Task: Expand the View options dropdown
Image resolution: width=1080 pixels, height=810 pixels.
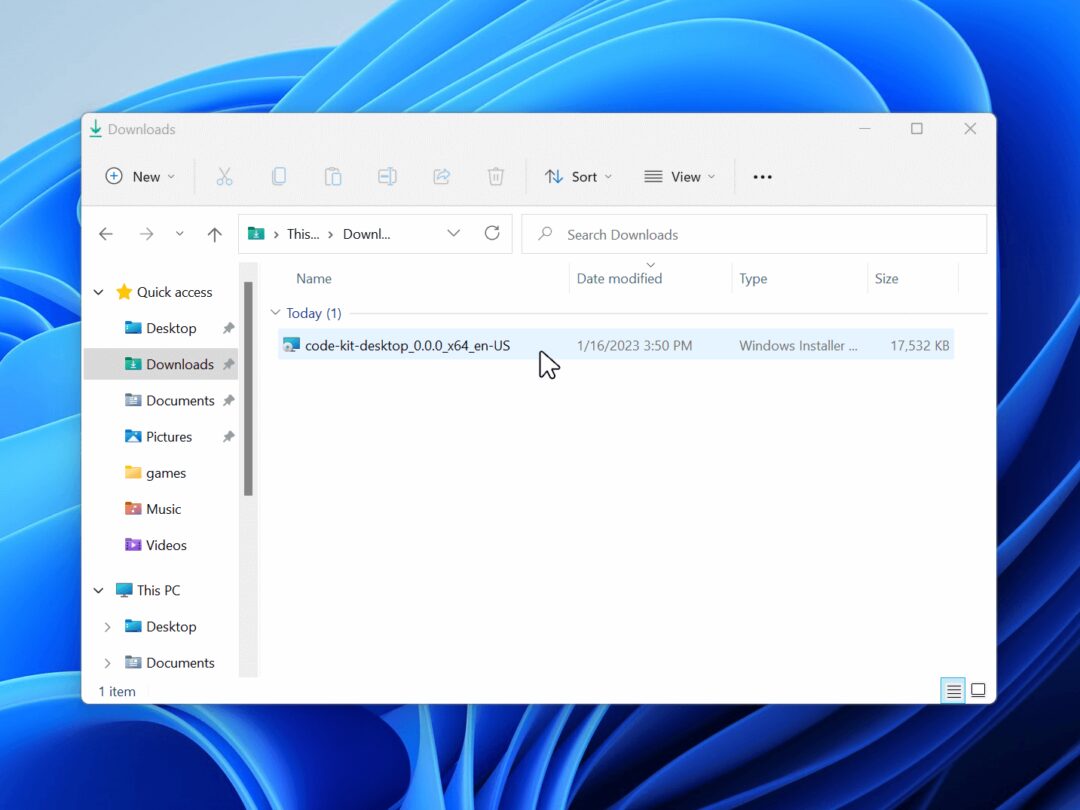Action: [680, 176]
